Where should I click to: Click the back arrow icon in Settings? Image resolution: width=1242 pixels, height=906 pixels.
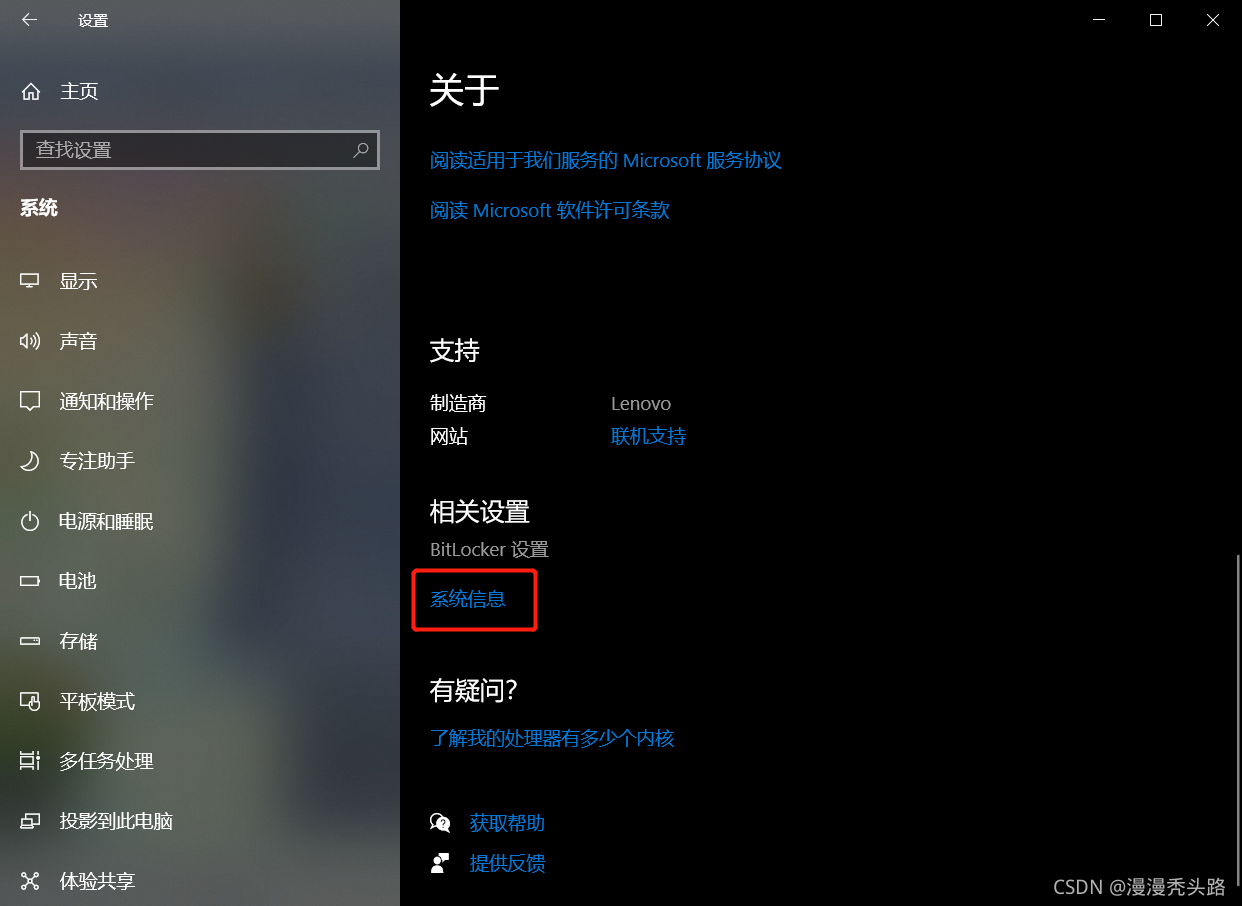pos(29,20)
